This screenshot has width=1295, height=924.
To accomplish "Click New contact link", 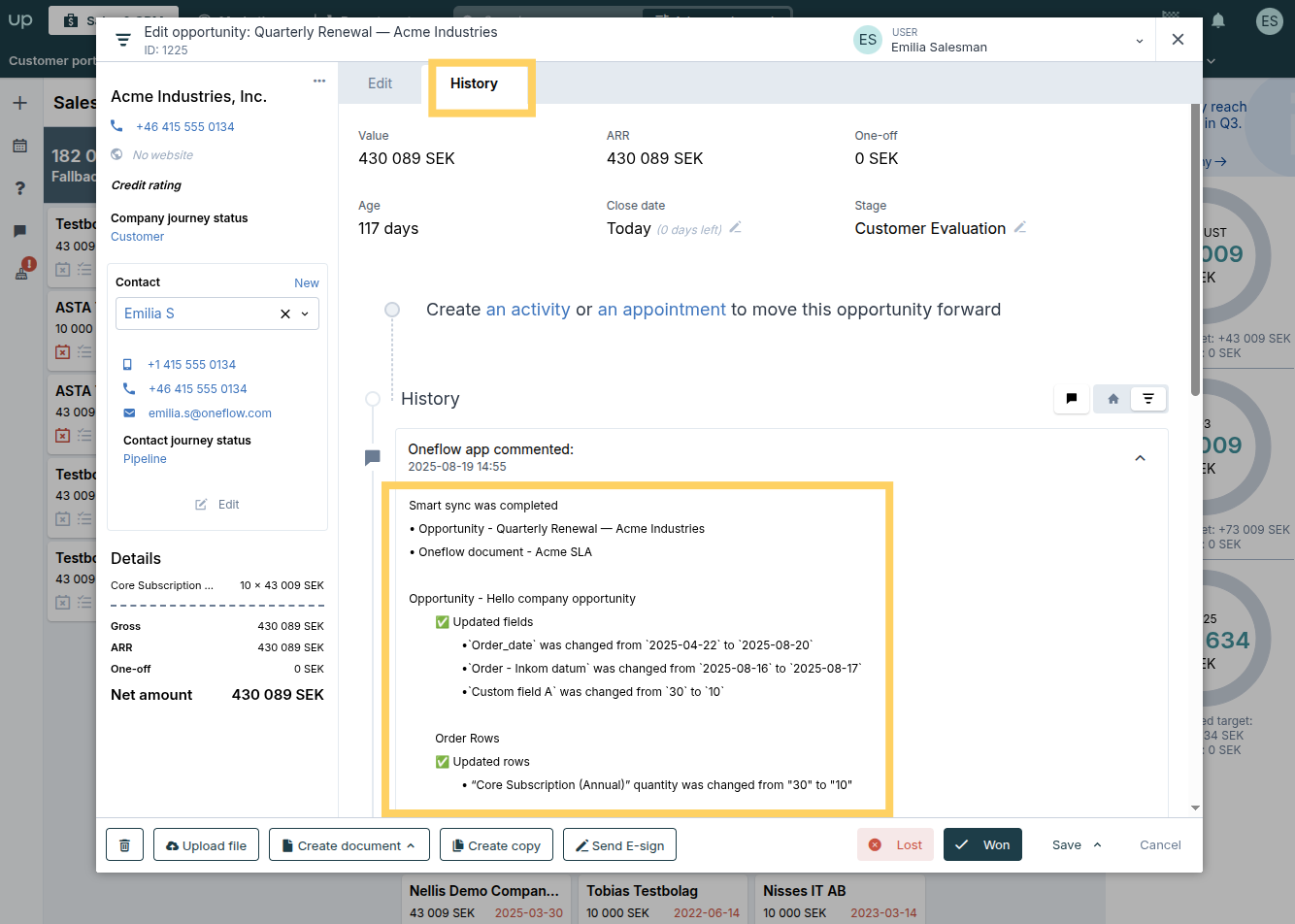I will tap(307, 282).
